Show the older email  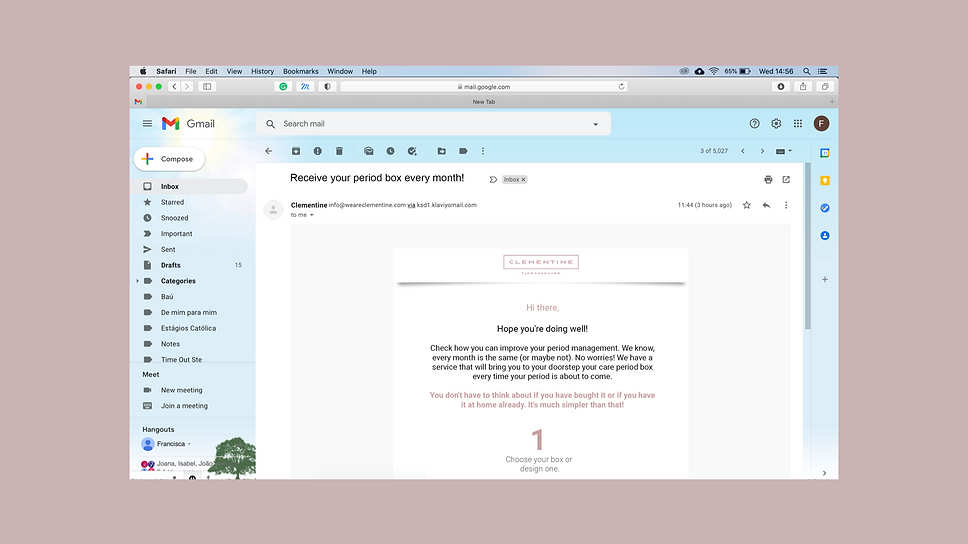pos(762,151)
